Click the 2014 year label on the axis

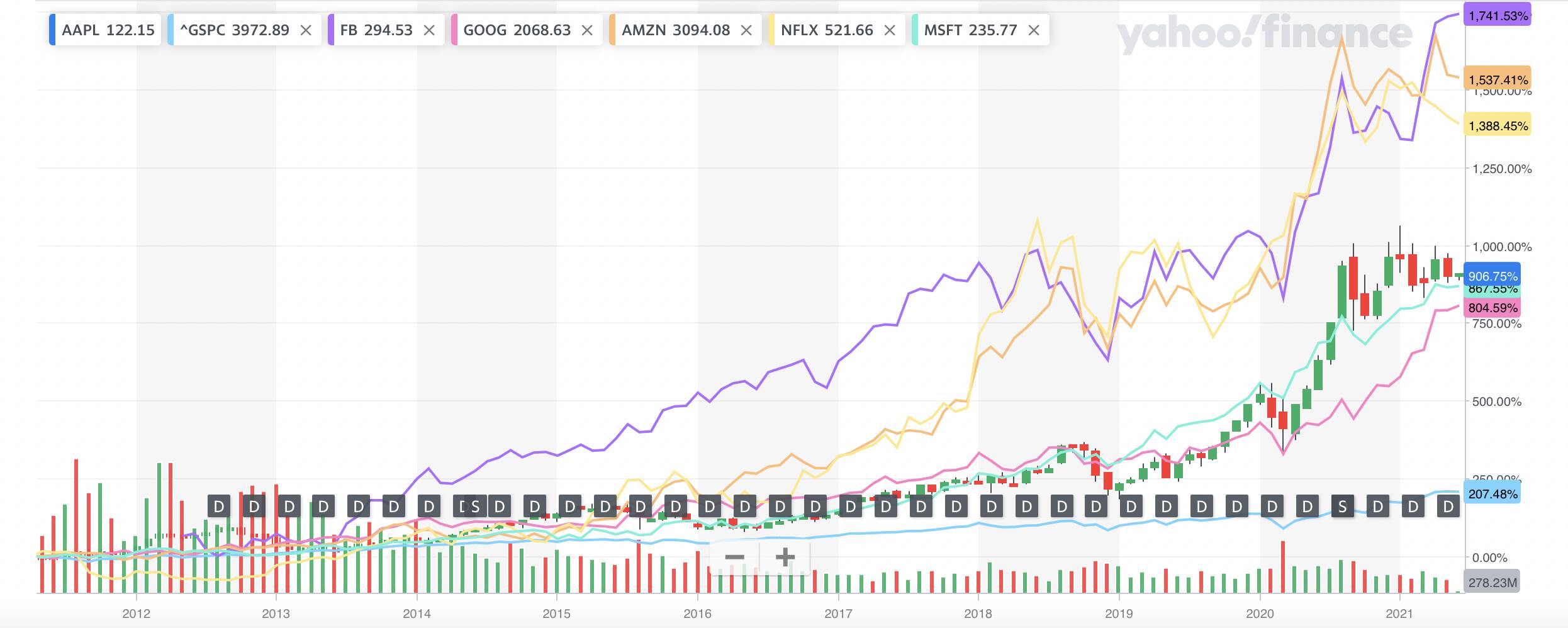point(417,614)
